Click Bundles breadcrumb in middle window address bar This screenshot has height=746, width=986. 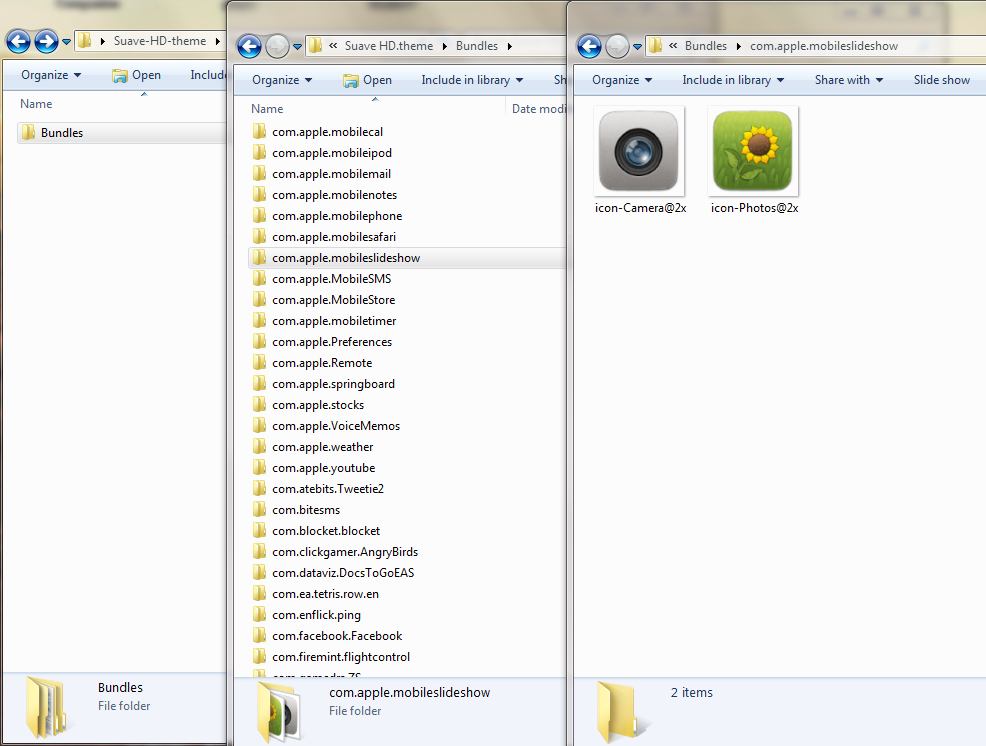(477, 46)
